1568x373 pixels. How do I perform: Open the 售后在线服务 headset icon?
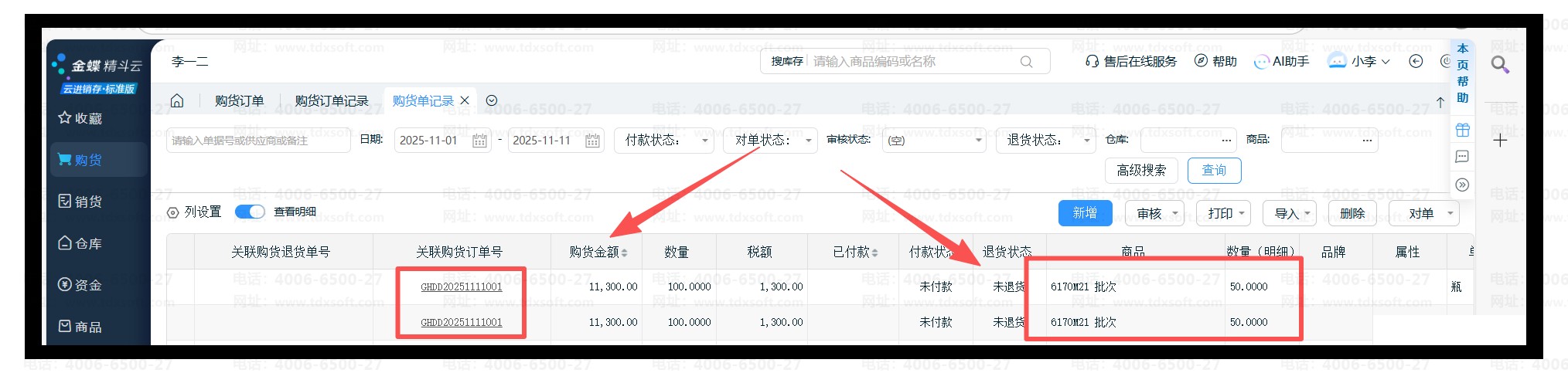pos(1092,62)
